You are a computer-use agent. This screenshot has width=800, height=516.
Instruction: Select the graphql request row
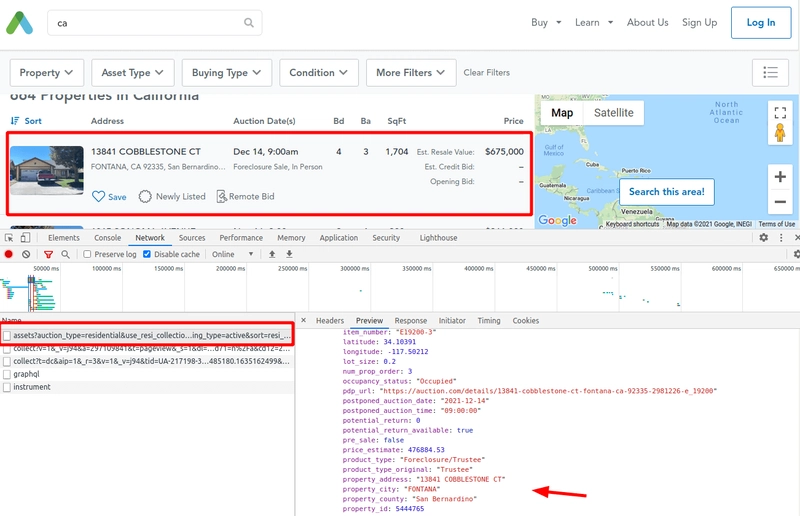147,374
